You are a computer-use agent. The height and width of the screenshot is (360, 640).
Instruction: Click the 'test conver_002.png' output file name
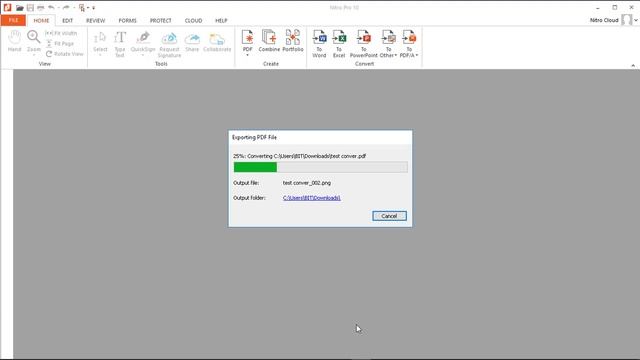coord(307,183)
